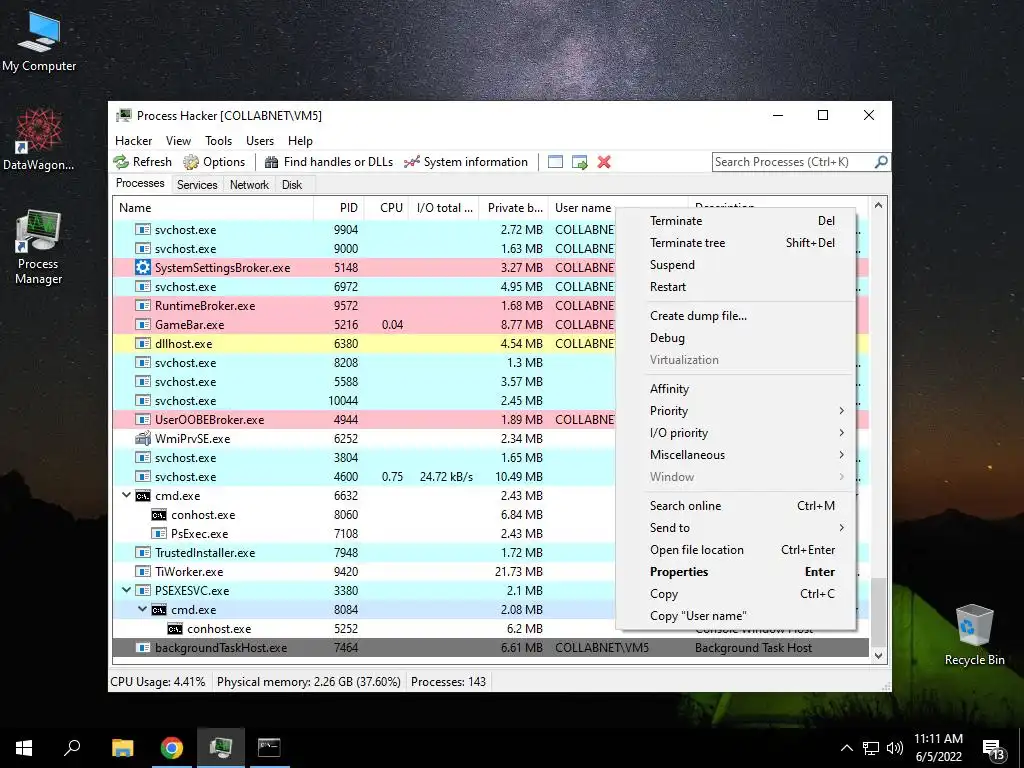Sort by the CPU column header

pyautogui.click(x=386, y=208)
